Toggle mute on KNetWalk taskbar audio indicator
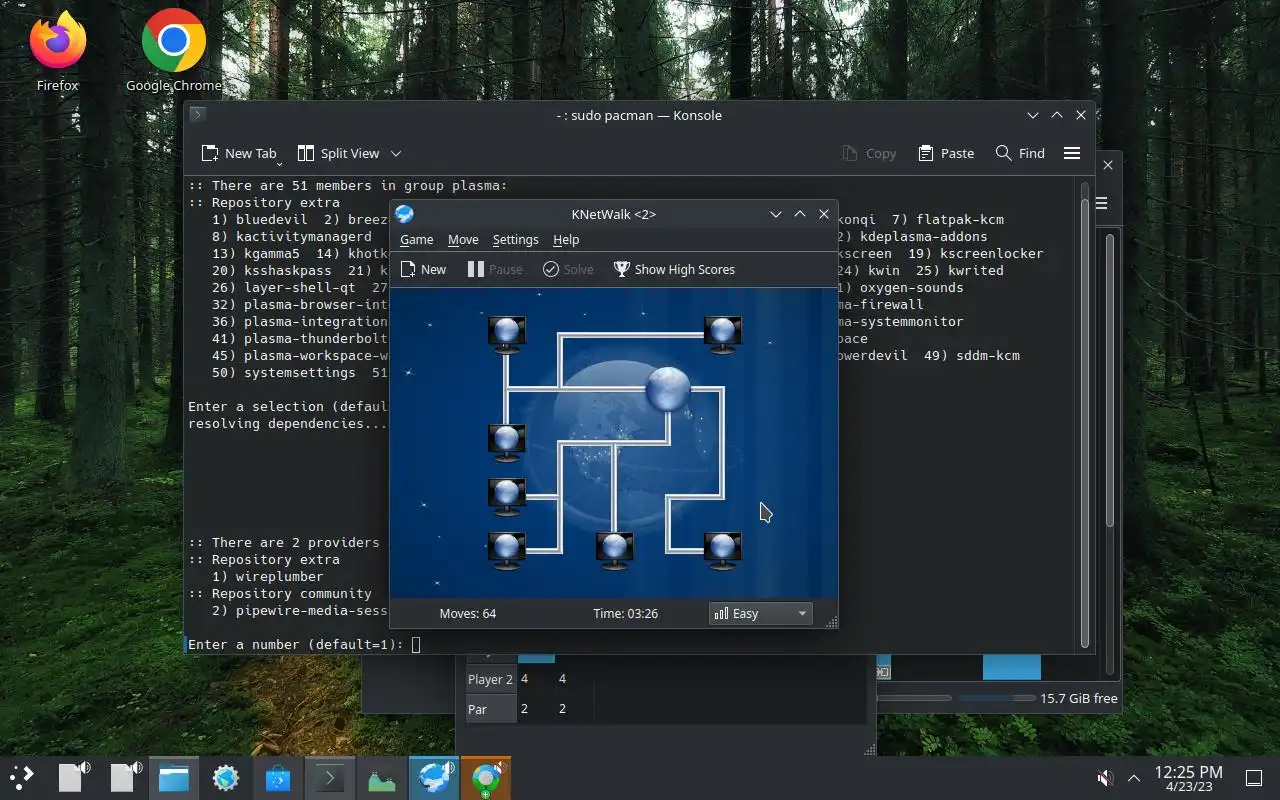Image resolution: width=1280 pixels, height=800 pixels. point(451,767)
